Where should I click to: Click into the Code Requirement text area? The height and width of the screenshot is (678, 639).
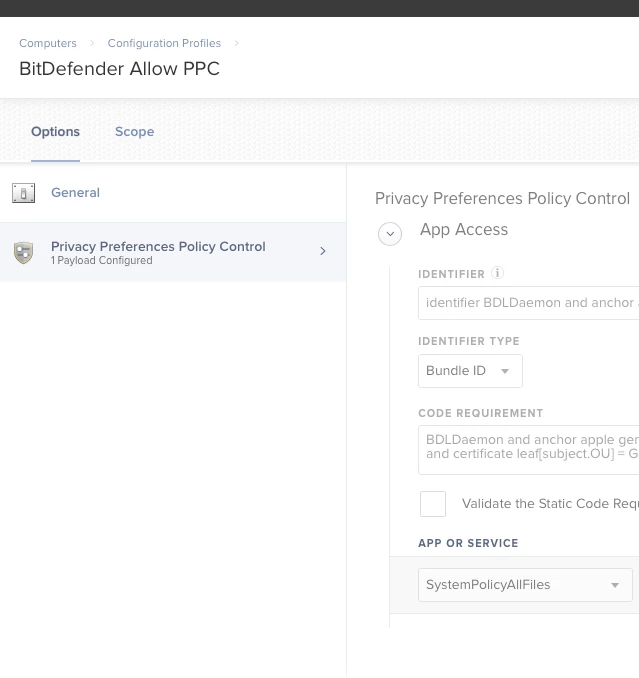(528, 450)
